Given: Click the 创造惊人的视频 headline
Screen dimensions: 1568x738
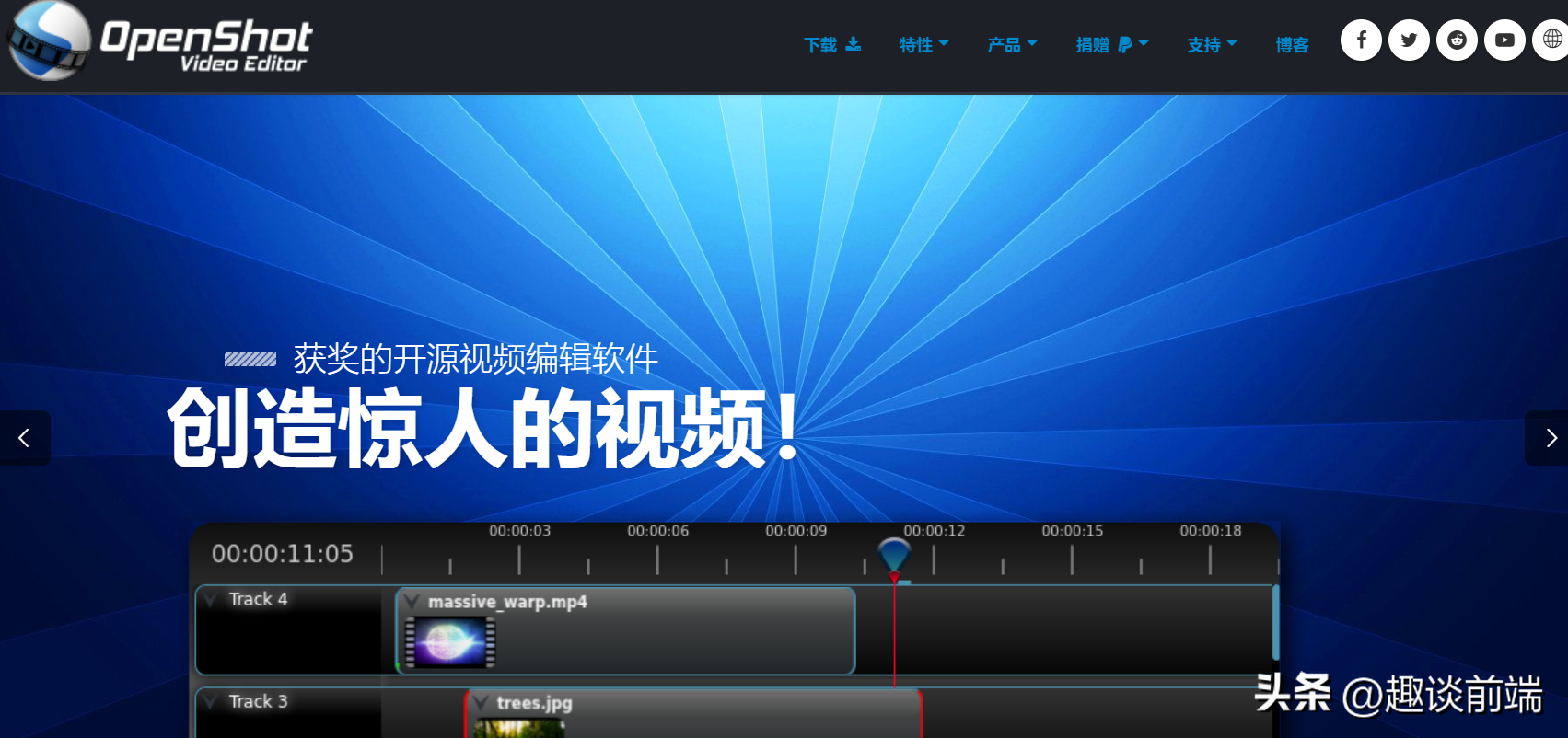Looking at the screenshot, I should click(483, 428).
